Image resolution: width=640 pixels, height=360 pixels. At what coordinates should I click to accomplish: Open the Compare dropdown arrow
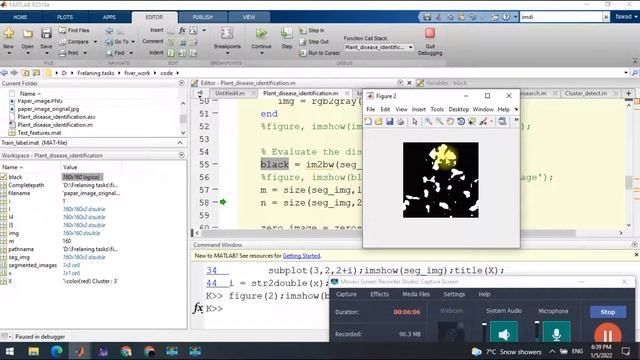95,42
